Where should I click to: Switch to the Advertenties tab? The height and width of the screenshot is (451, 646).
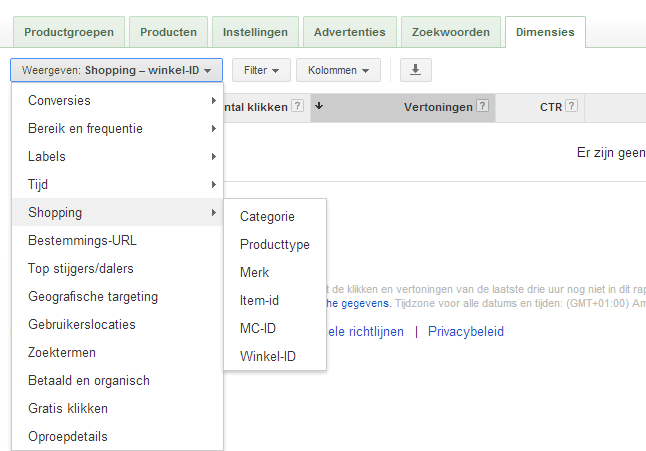click(350, 32)
